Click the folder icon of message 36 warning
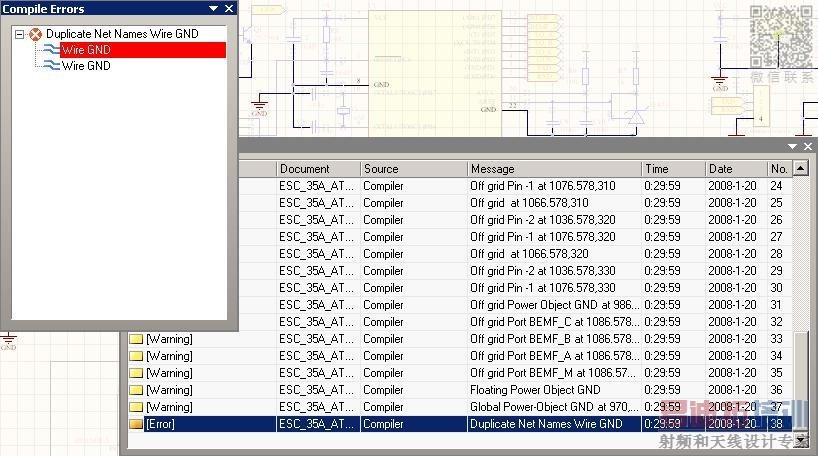Screen dimensions: 818x456 pos(136,390)
